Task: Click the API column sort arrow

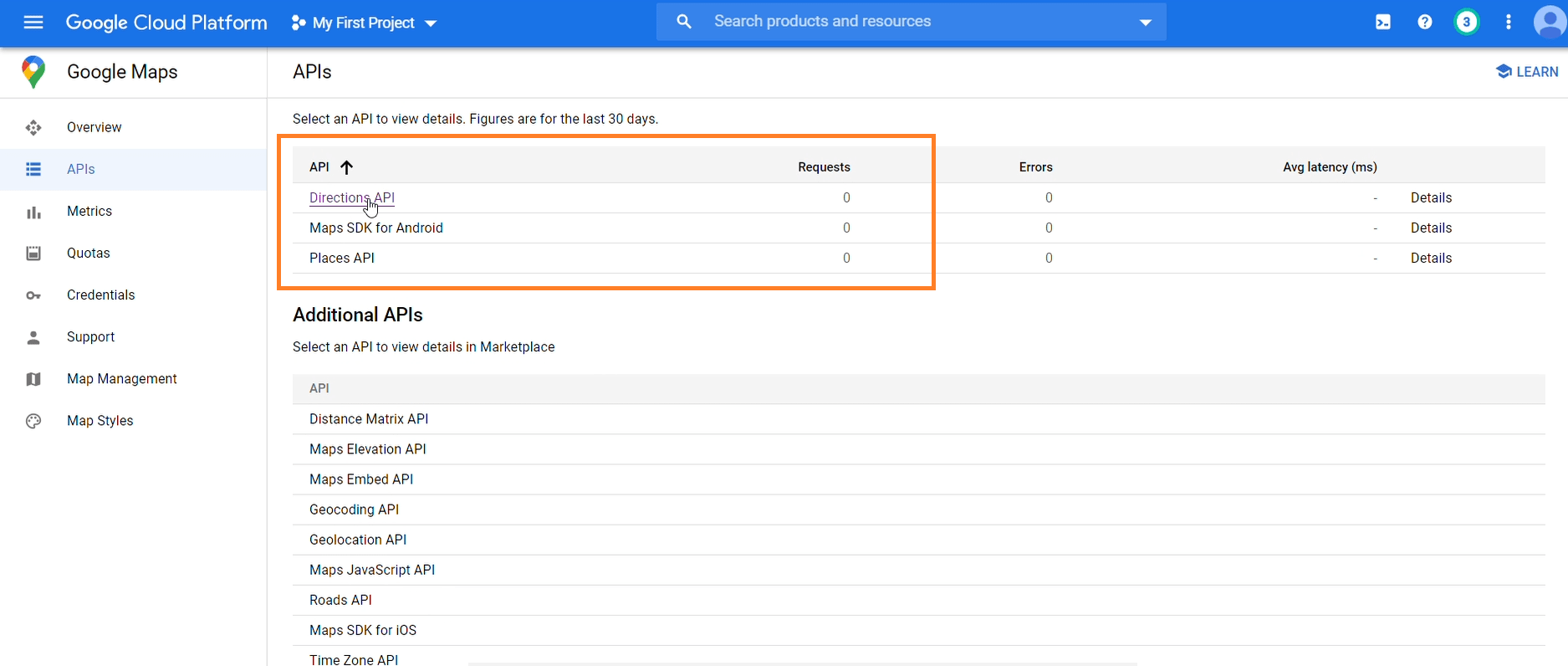Action: pyautogui.click(x=347, y=167)
